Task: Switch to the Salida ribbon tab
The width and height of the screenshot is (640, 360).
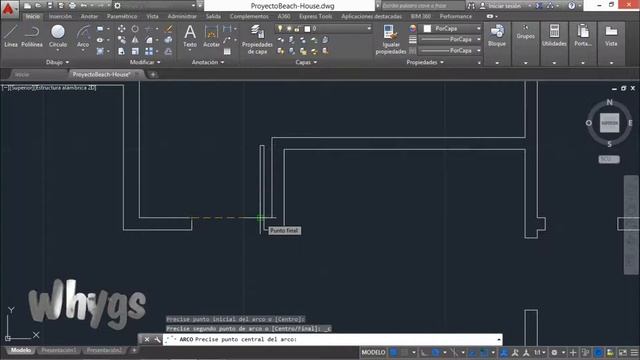Action: click(x=213, y=16)
